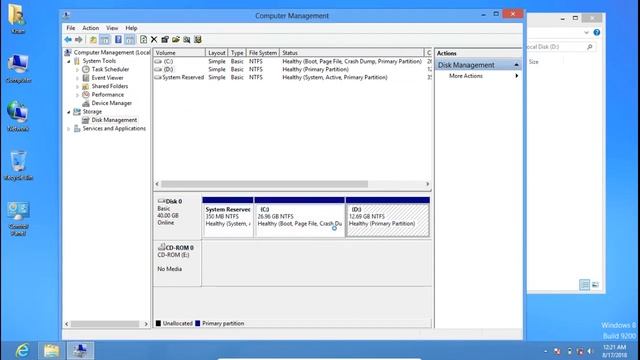640x360 pixels.
Task: Click the Action Center flag tray icon
Action: (x=557, y=351)
